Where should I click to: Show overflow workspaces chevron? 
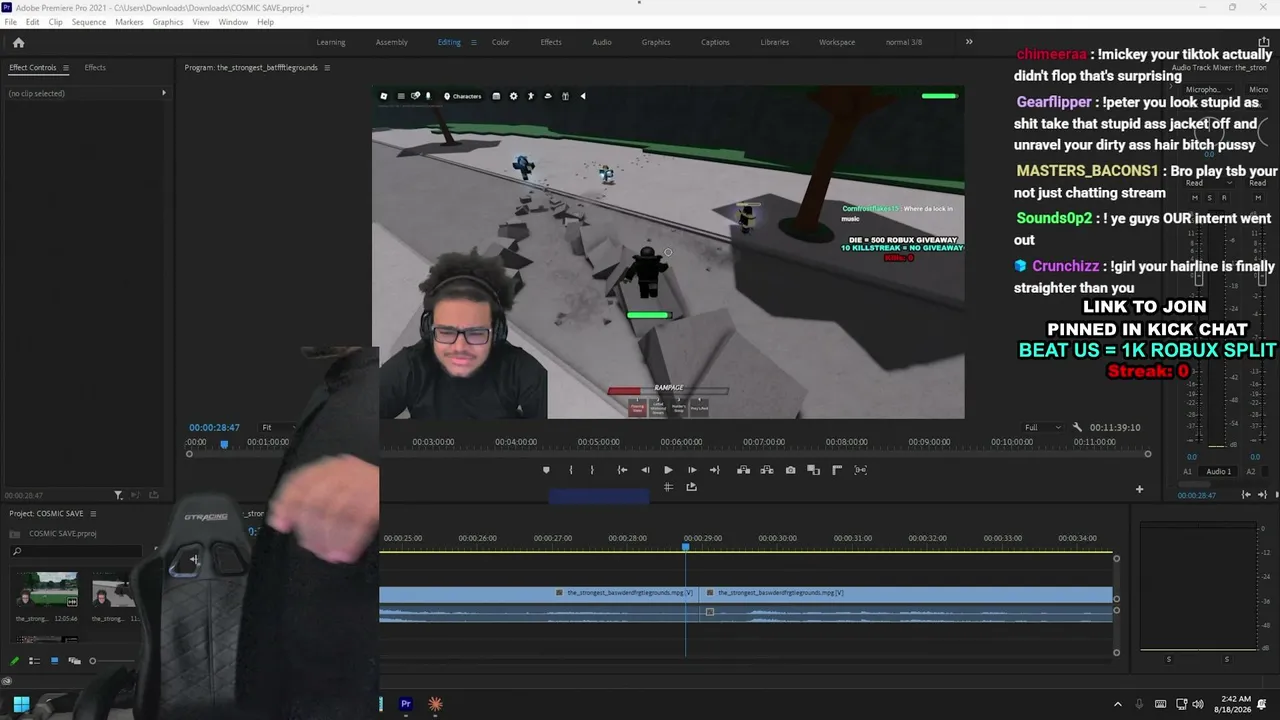click(969, 42)
